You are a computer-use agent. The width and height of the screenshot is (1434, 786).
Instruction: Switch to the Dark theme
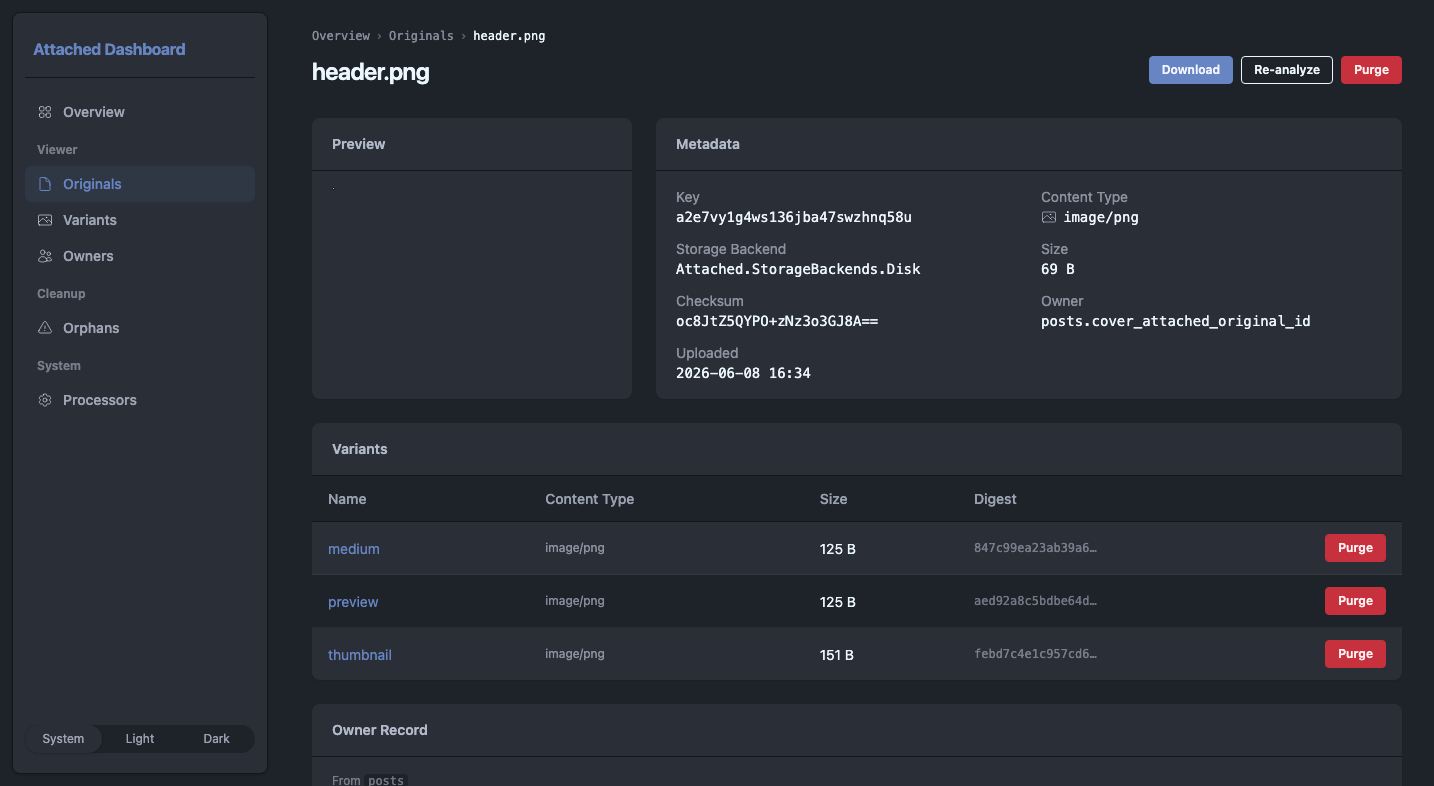(x=216, y=739)
